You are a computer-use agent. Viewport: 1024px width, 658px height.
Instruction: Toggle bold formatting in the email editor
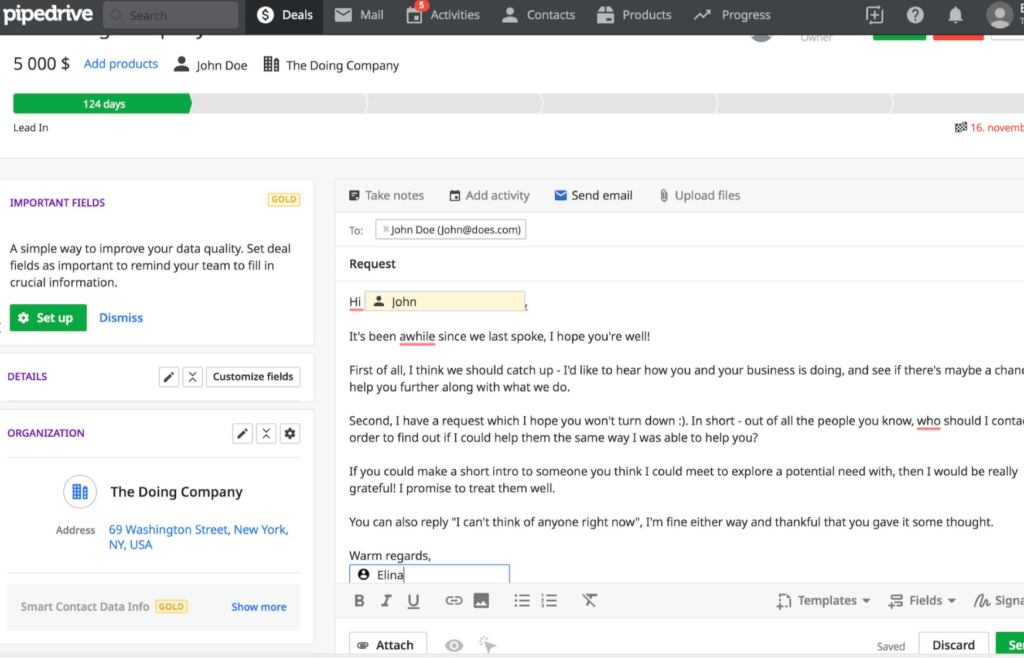pos(359,600)
